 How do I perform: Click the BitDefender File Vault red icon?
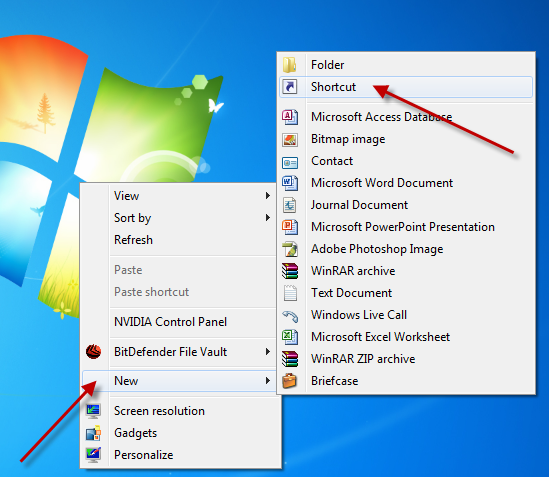[x=93, y=351]
